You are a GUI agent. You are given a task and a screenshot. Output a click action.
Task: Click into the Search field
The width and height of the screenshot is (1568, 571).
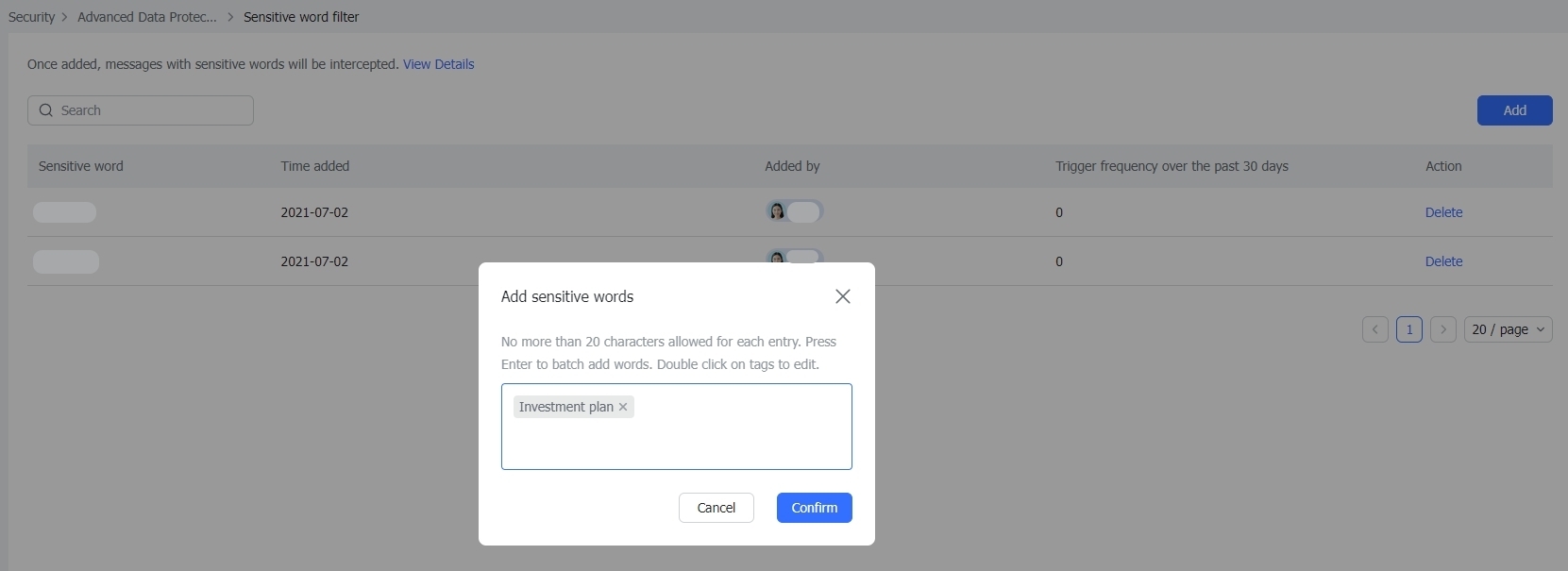[151, 110]
